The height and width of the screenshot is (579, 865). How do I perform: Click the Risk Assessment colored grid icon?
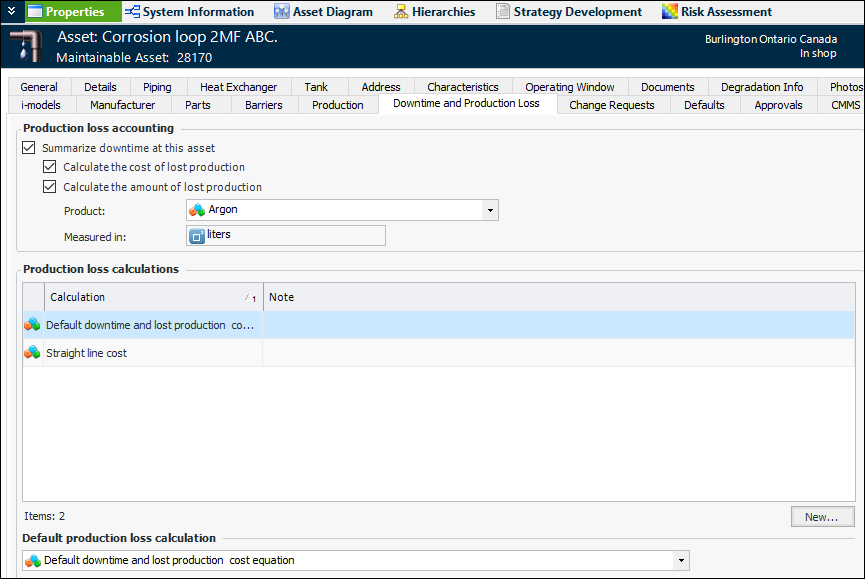pos(670,12)
